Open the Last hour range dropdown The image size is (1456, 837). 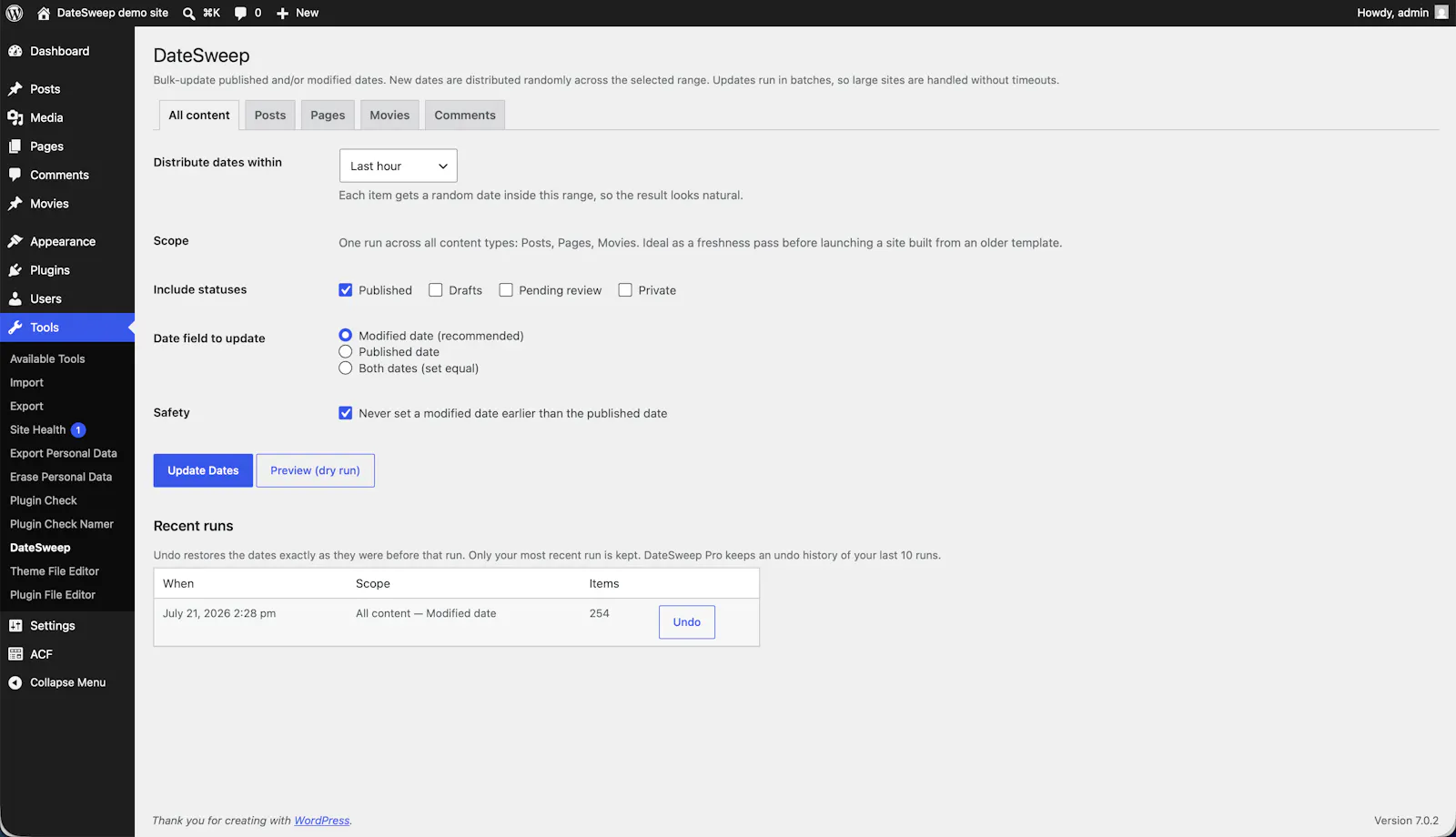click(x=399, y=166)
